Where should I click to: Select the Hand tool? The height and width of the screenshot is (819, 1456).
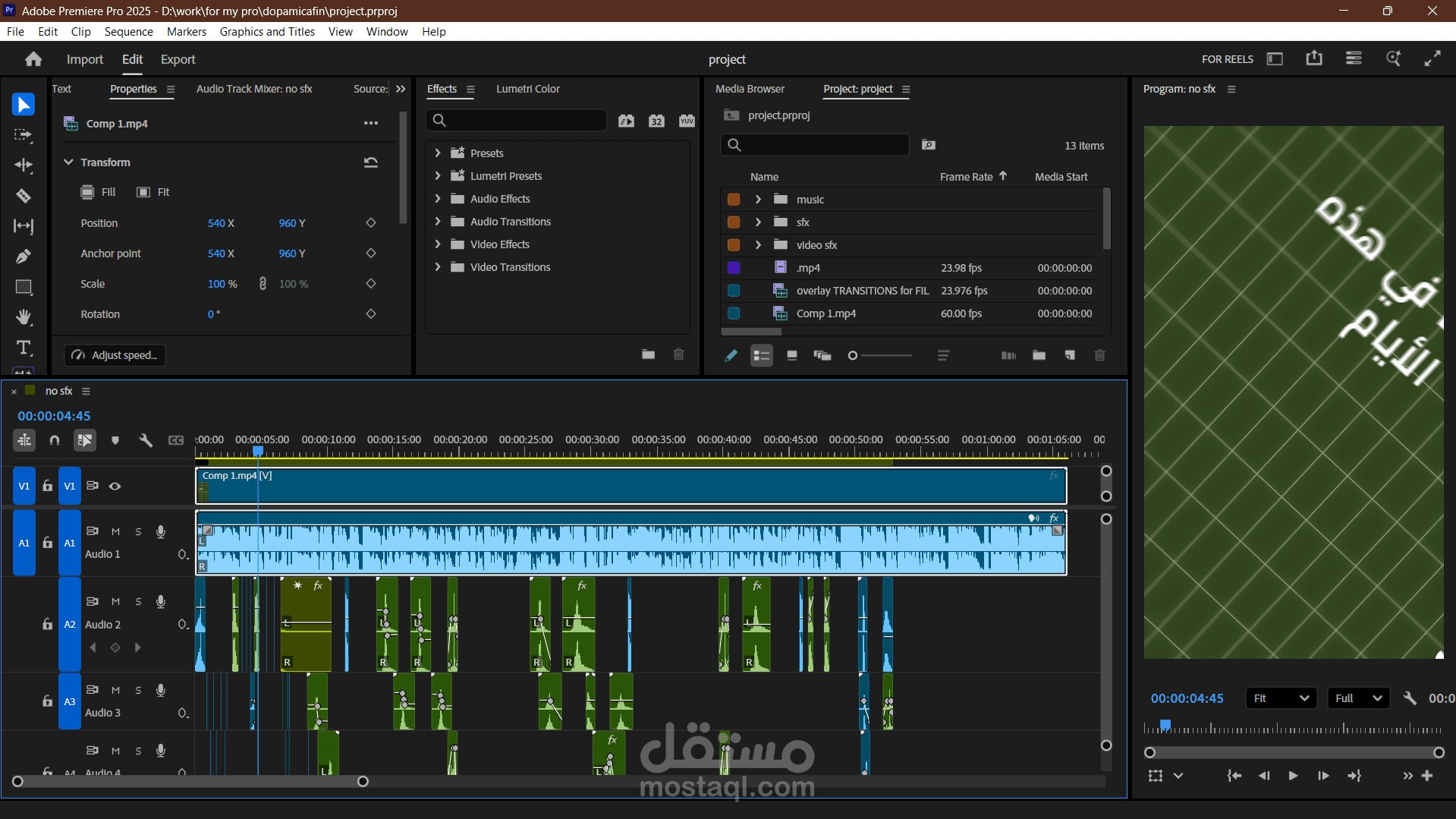[24, 317]
